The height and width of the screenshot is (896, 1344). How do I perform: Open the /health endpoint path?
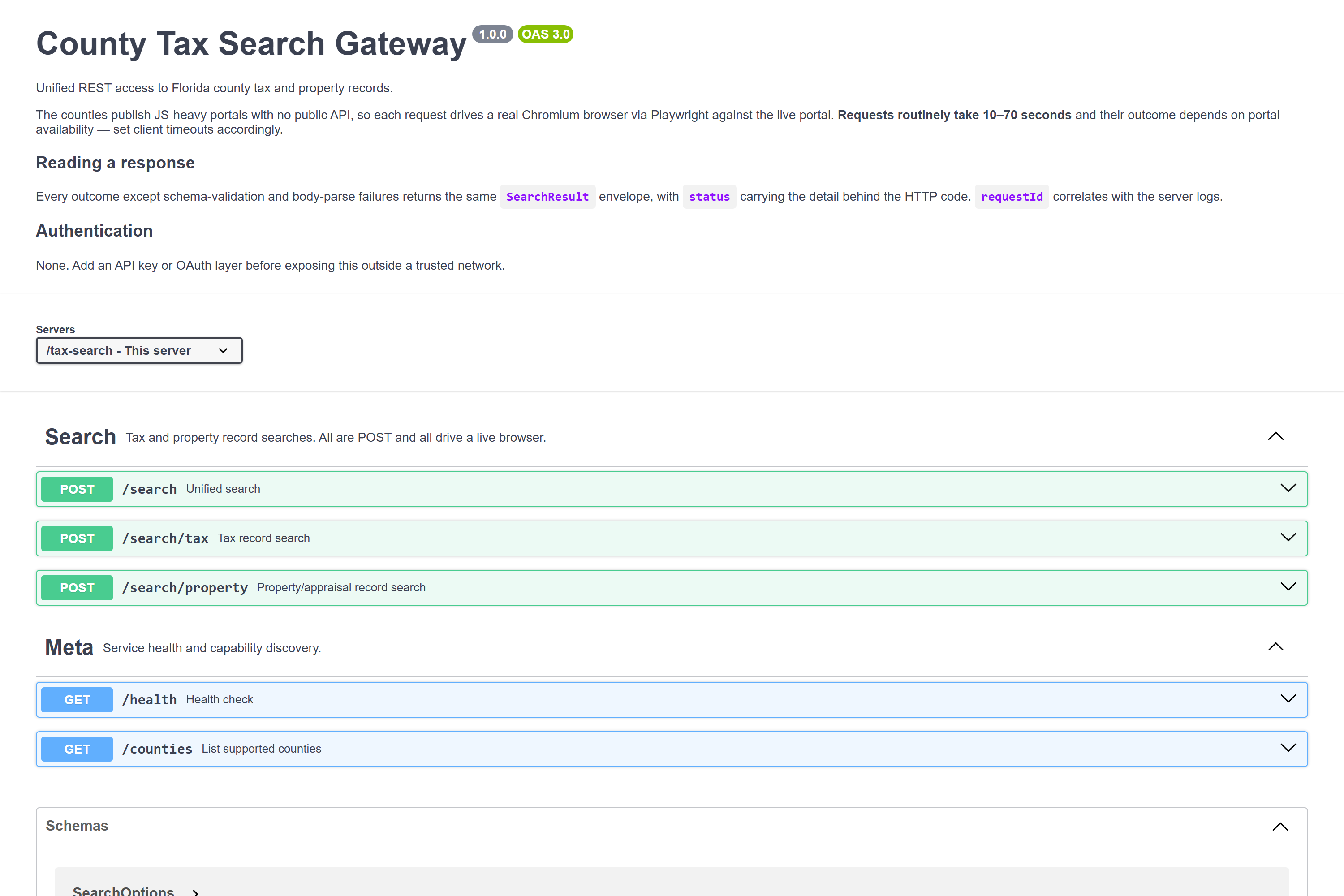(149, 699)
